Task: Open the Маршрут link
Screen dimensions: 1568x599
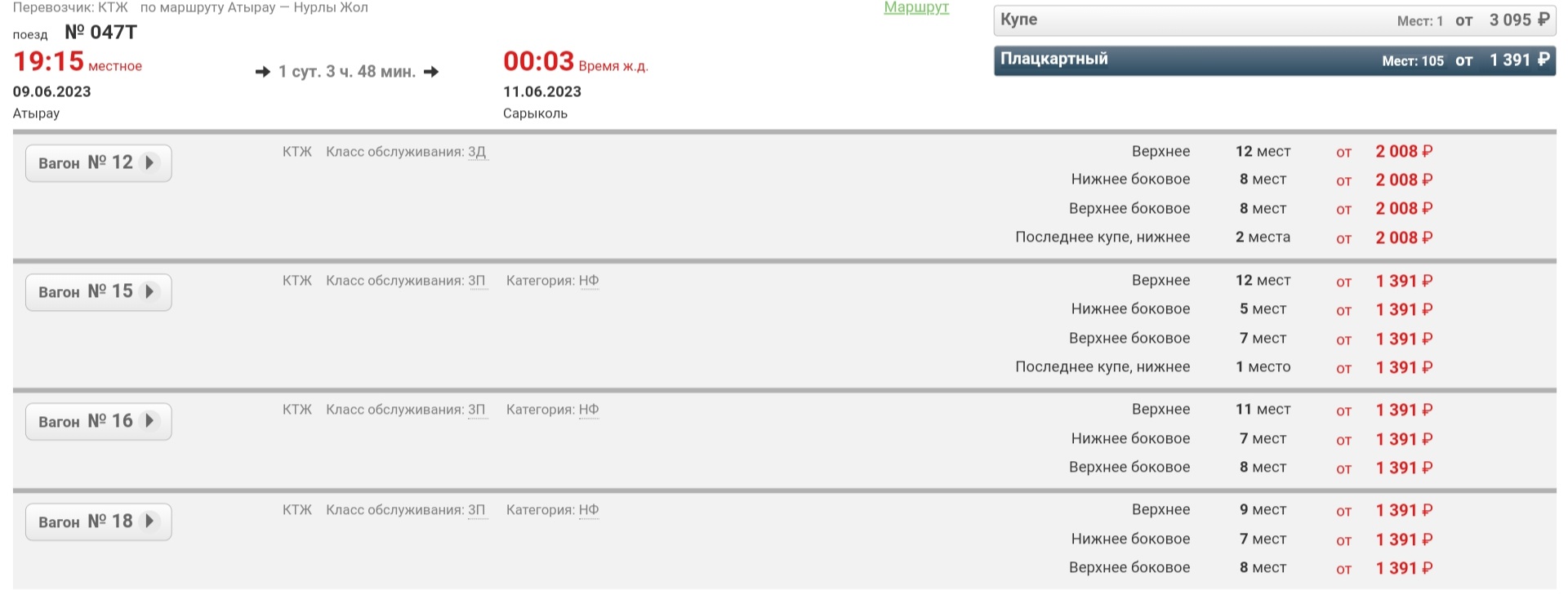Action: tap(915, 8)
